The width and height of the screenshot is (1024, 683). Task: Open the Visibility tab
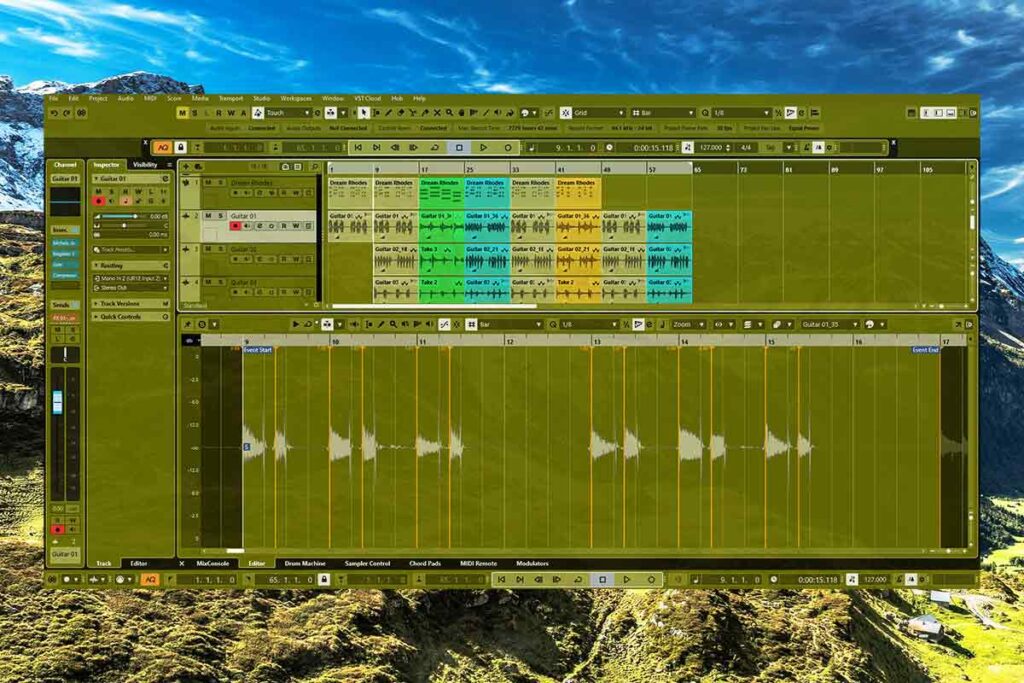point(145,164)
